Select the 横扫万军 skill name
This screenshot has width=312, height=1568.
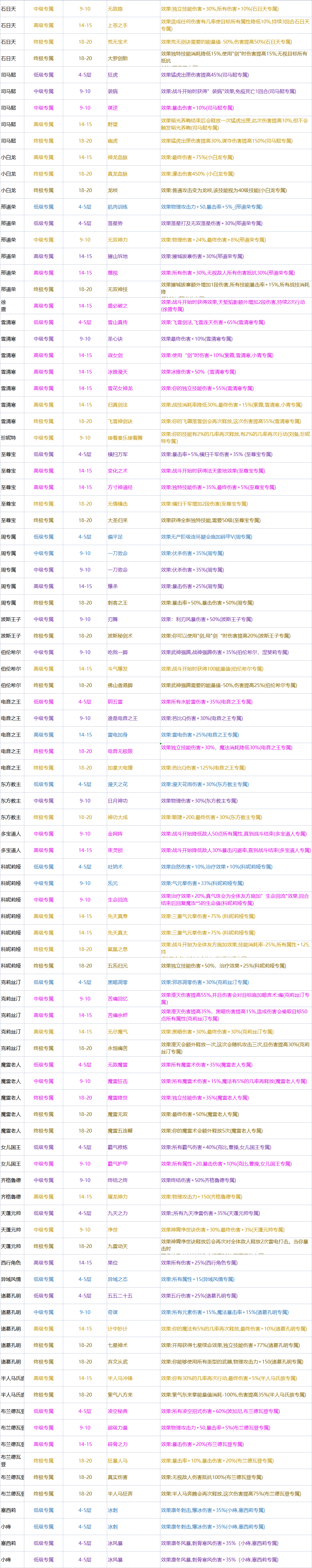(118, 454)
